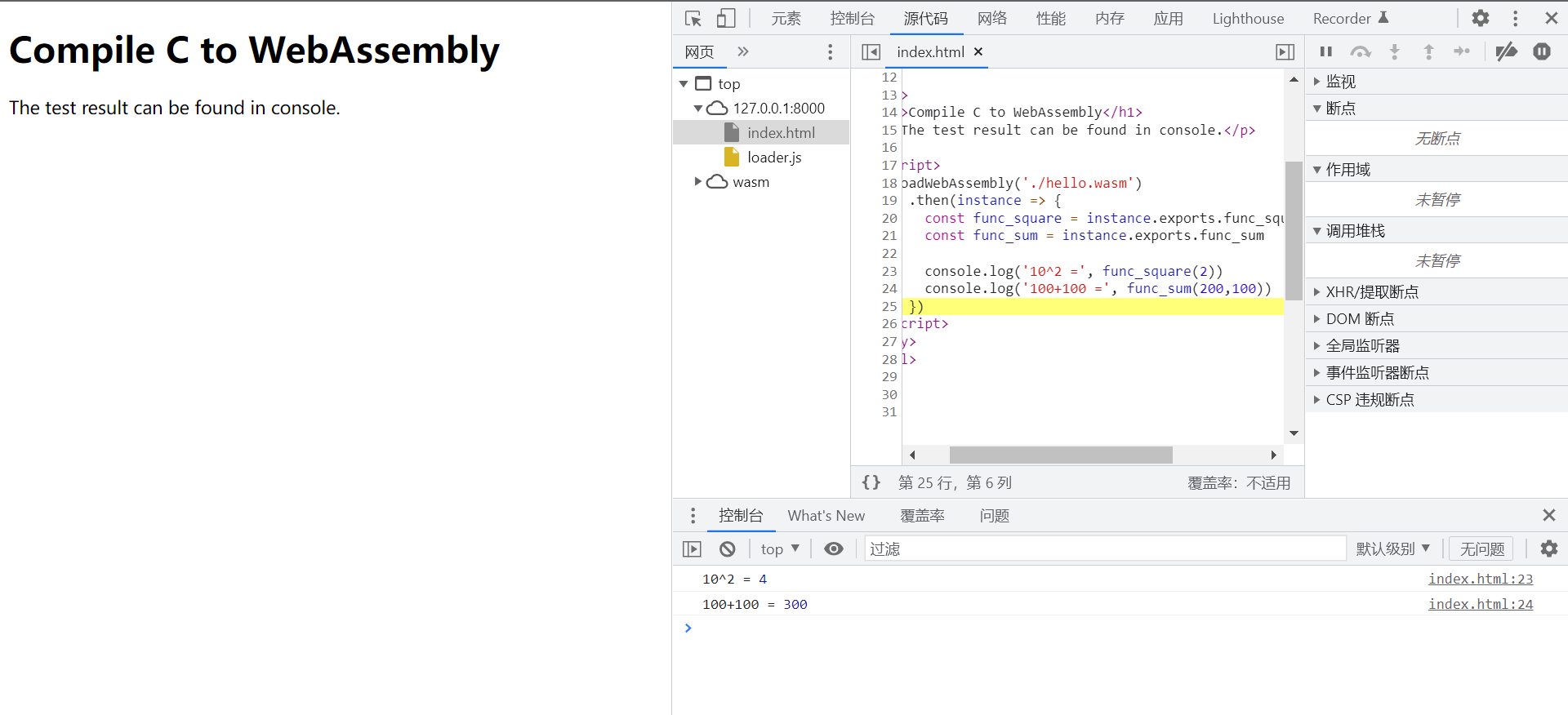
Task: Switch to the 控制台 top tab
Action: tap(852, 18)
